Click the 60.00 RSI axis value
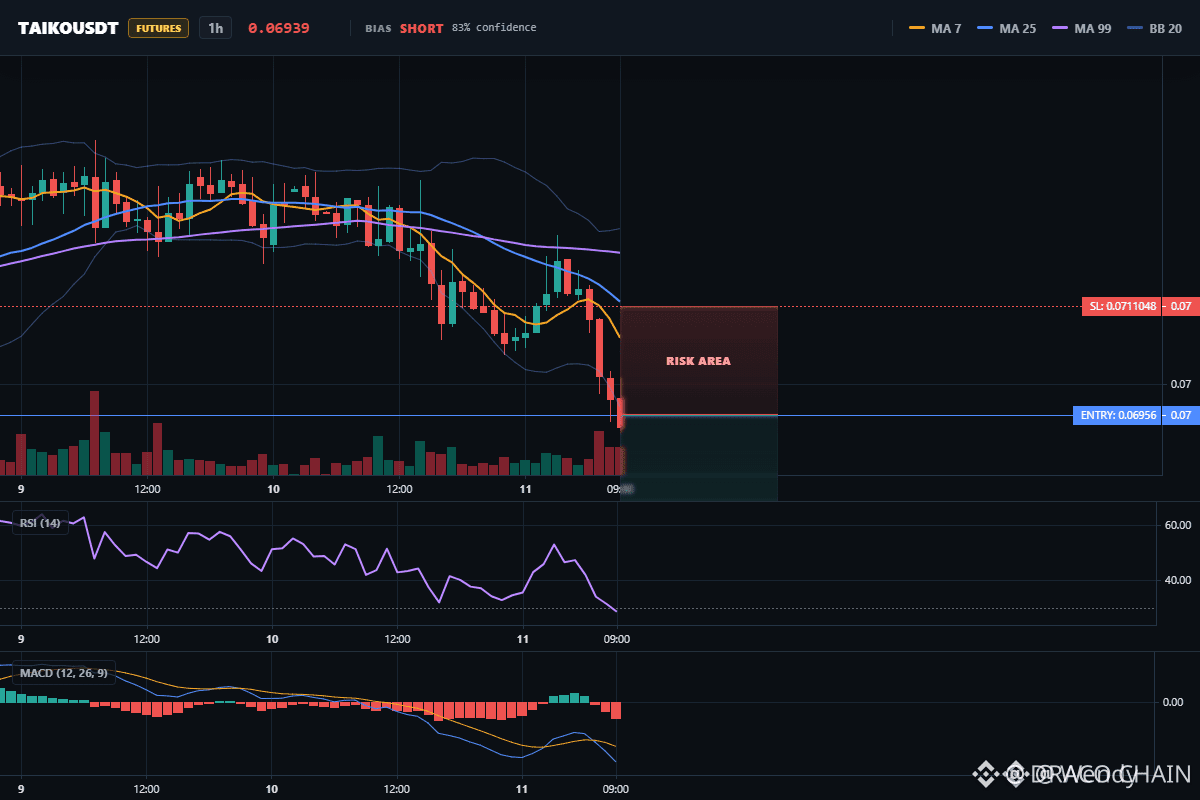 [x=1178, y=524]
